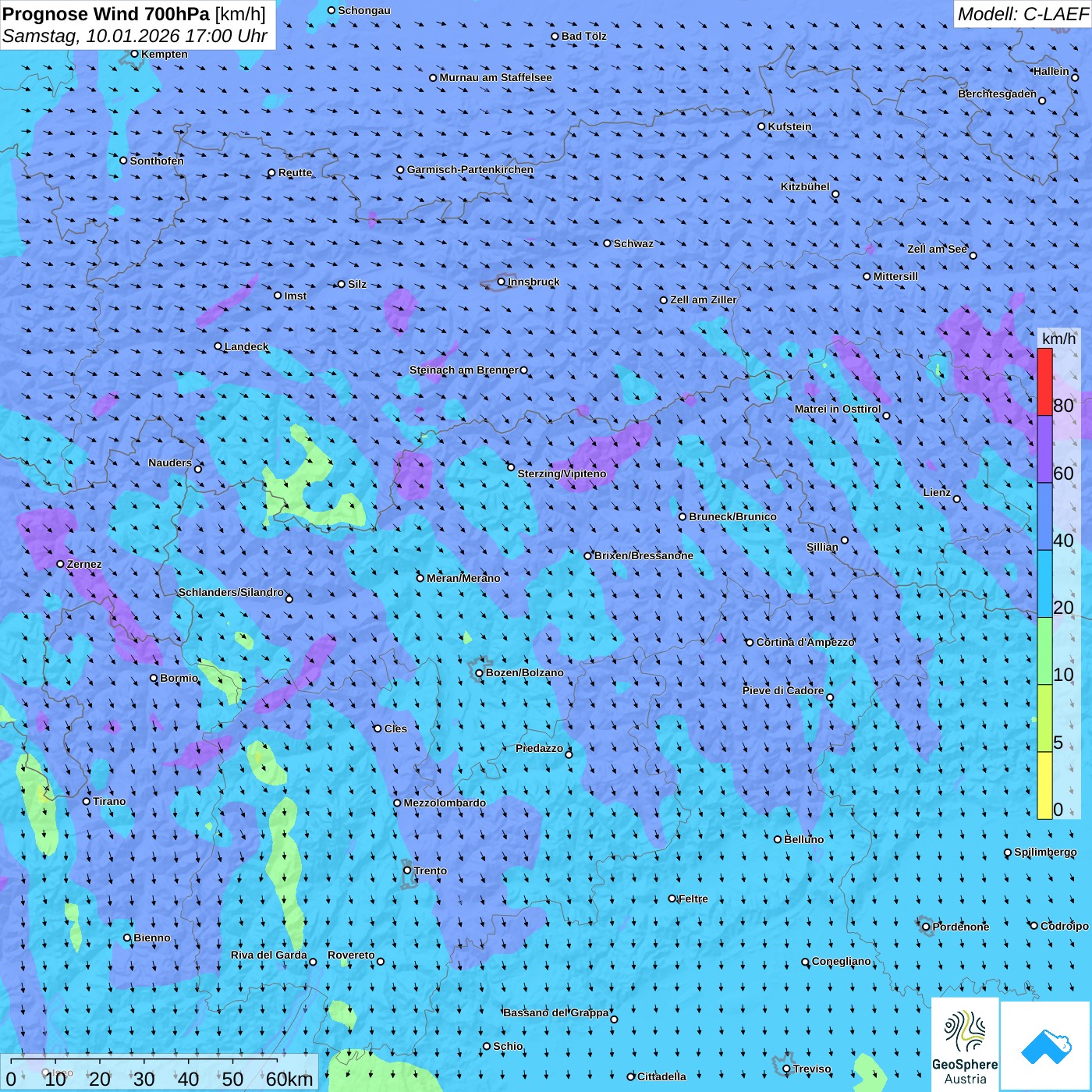
Task: Select the Sonthofen city label
Action: 157,161
